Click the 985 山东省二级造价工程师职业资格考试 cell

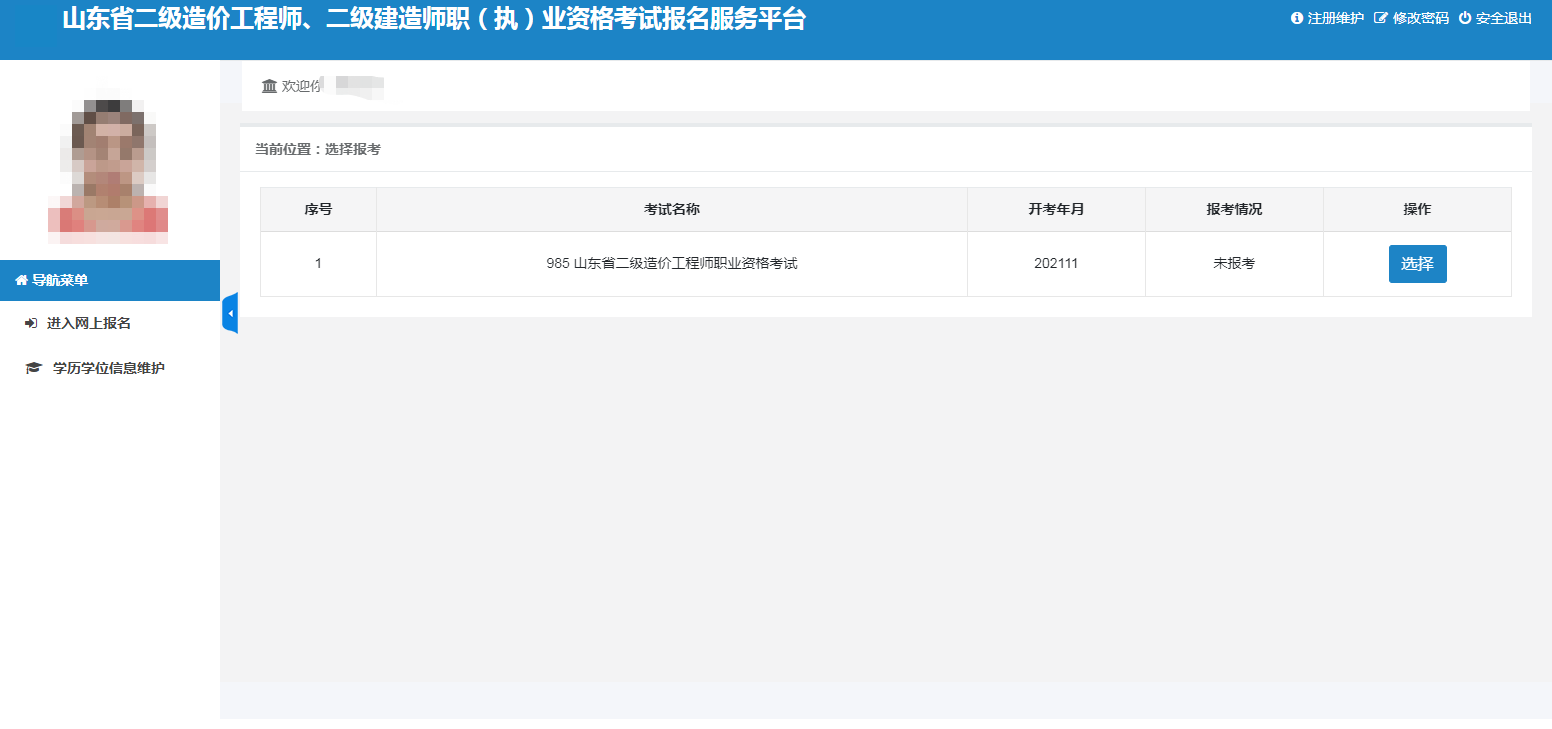[x=671, y=264]
